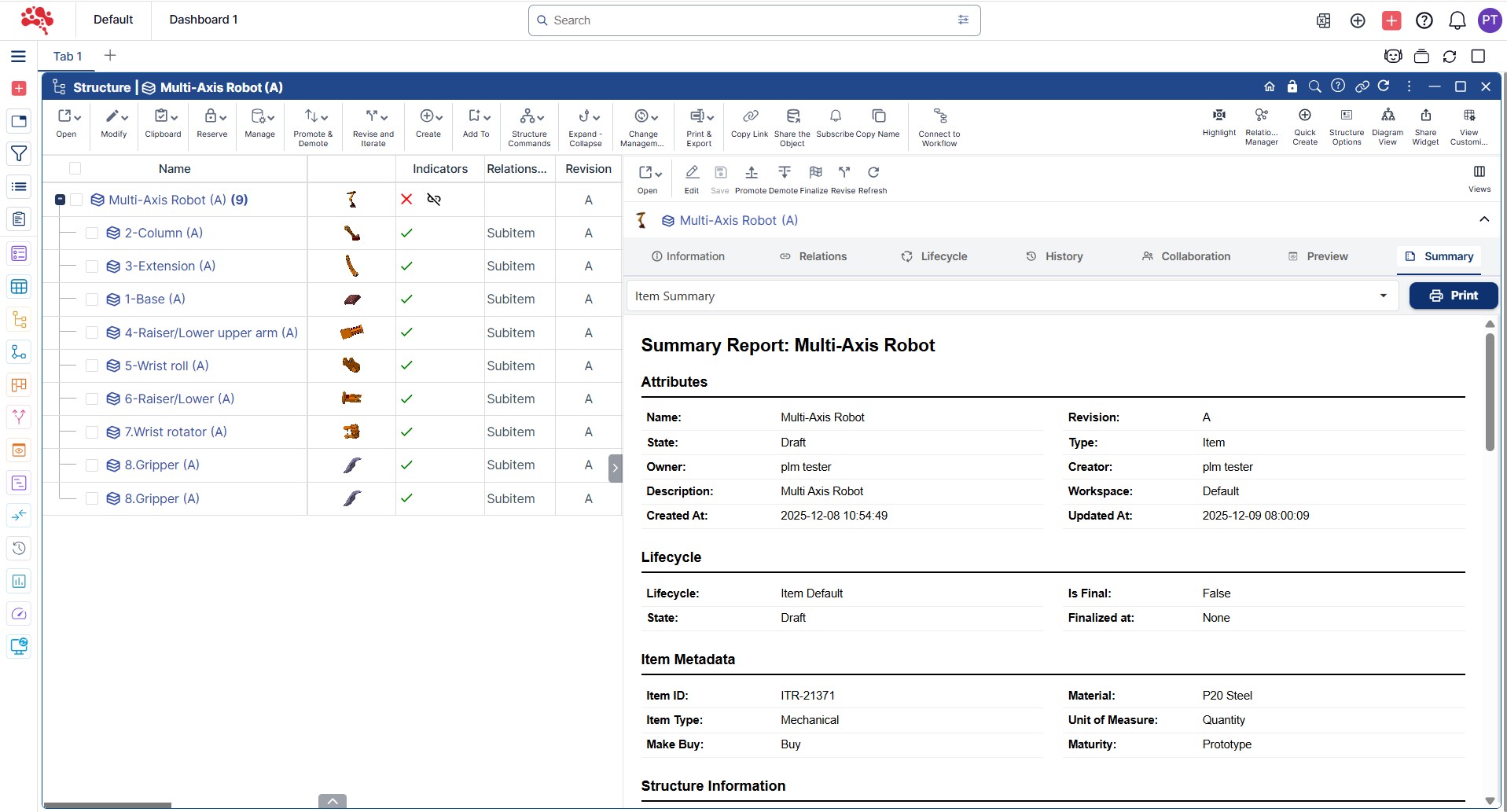The height and width of the screenshot is (812, 1507).
Task: Tick the 8.Gripper (A) first row checkbox
Action: [92, 465]
